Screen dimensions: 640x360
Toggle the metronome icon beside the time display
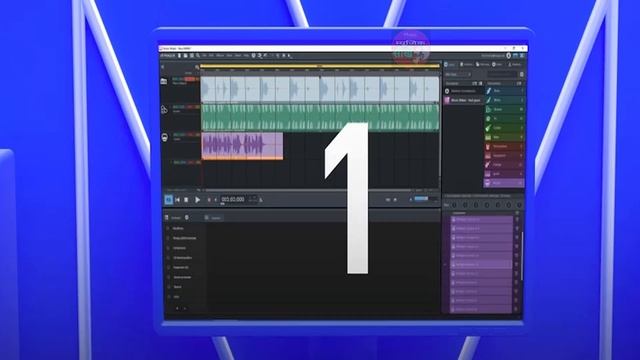click(x=261, y=200)
